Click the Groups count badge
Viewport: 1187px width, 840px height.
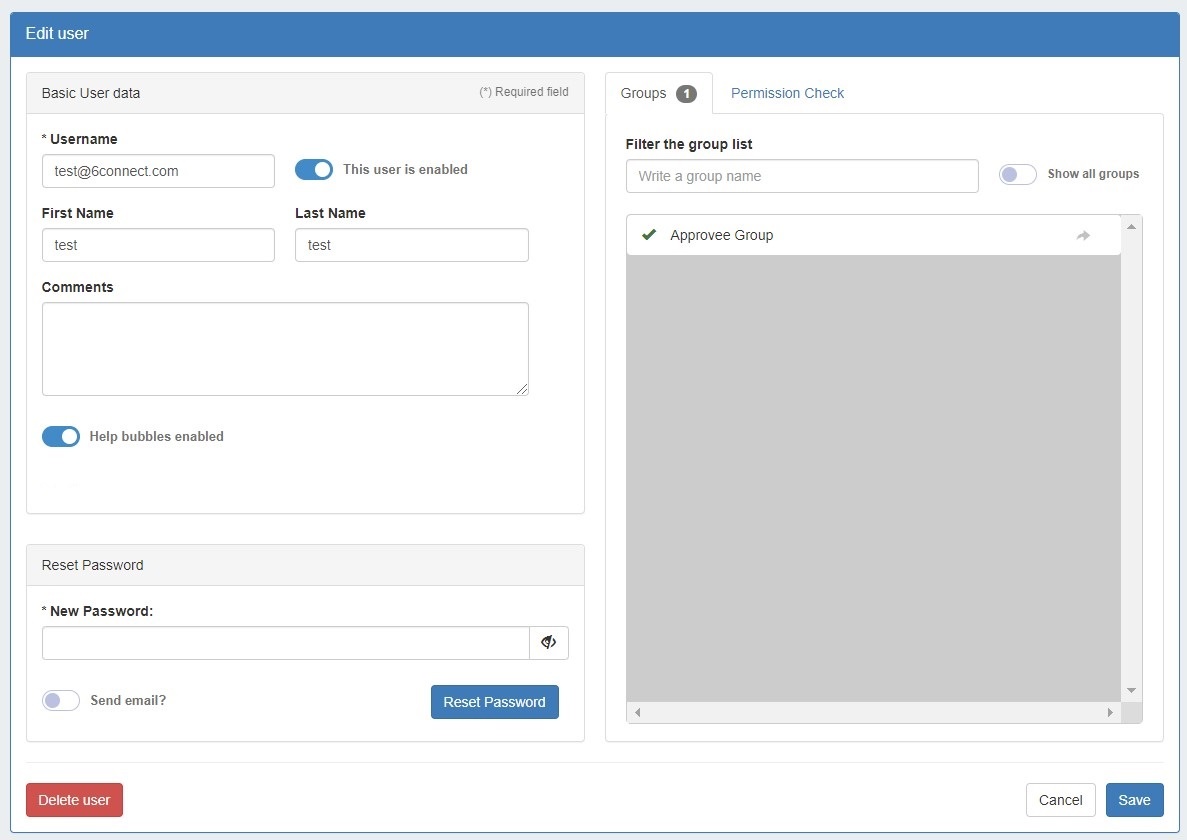[x=686, y=94]
